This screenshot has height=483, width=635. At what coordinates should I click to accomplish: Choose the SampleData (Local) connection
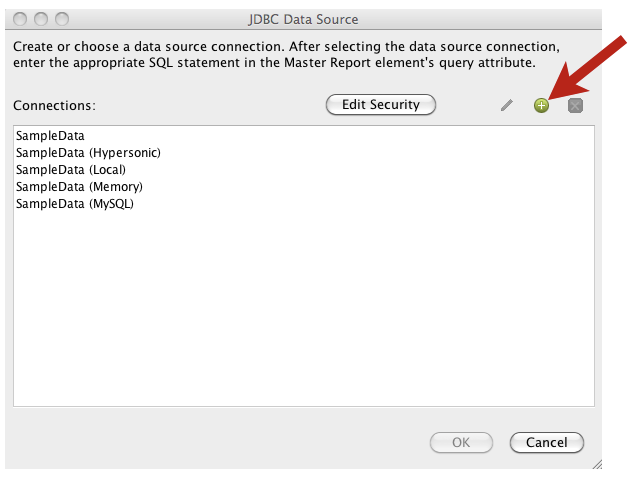click(71, 169)
